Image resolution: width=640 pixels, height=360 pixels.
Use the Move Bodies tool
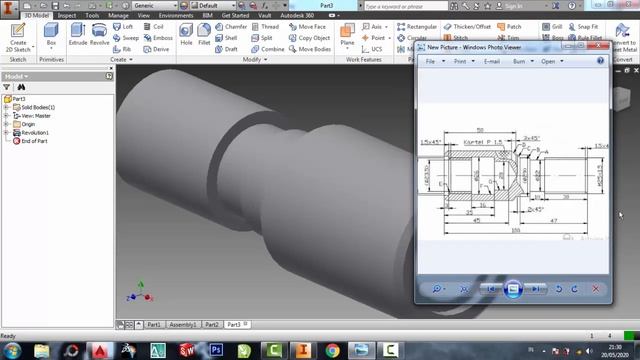point(309,49)
